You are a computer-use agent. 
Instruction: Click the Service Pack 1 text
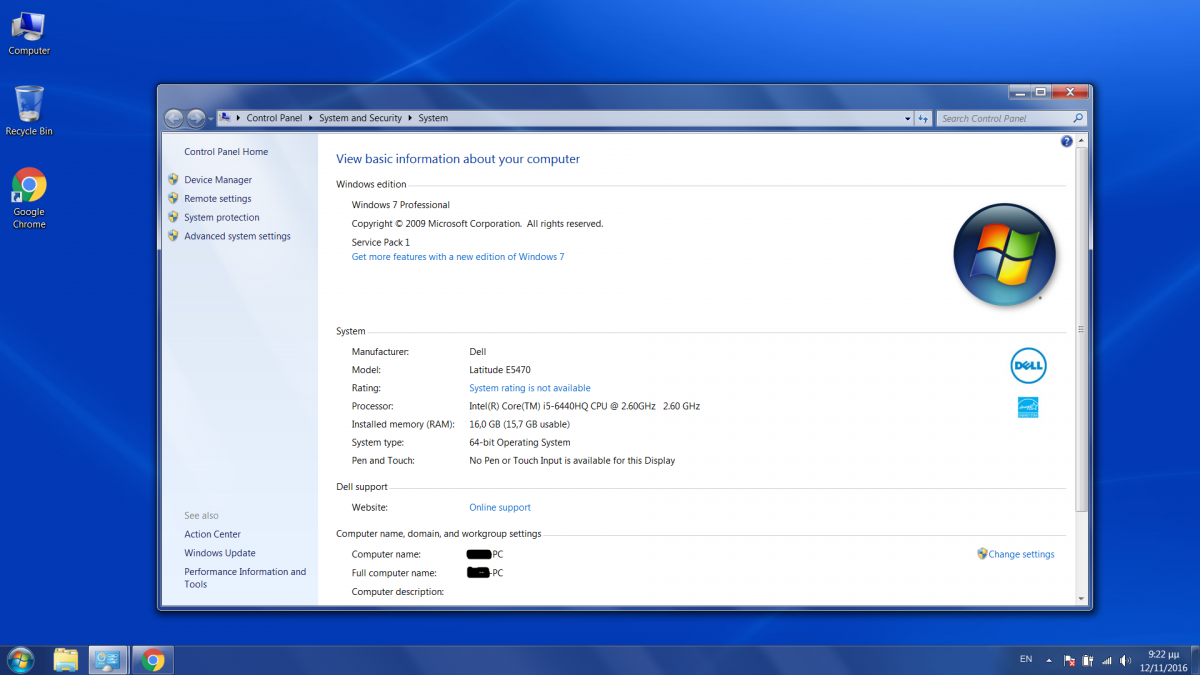pyautogui.click(x=381, y=243)
